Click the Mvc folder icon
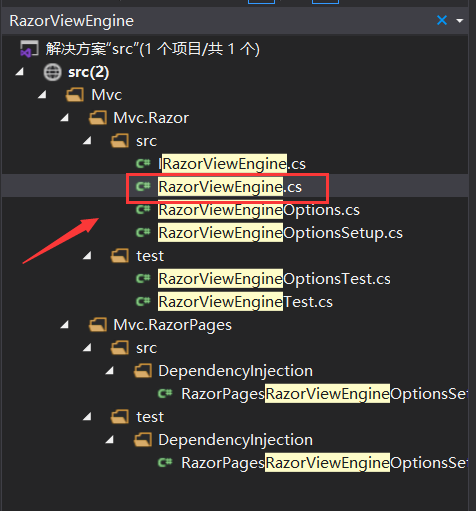The height and width of the screenshot is (511, 476). click(x=75, y=95)
